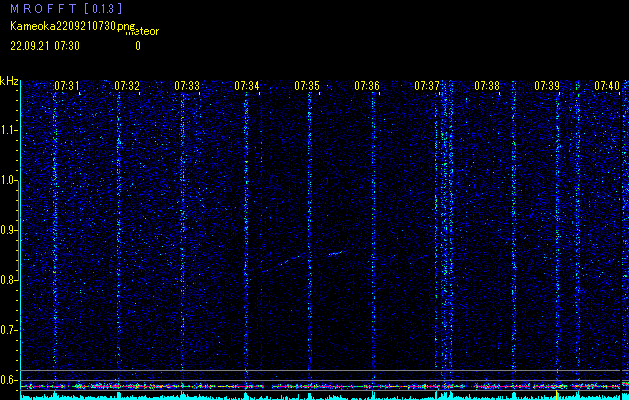This screenshot has width=629, height=400.
Task: Select the 07:40 time marker
Action: coord(607,85)
